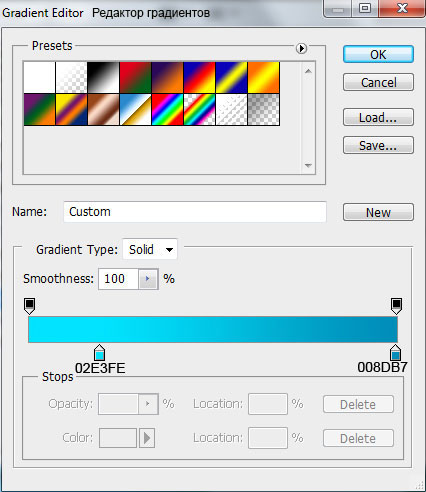The image size is (426, 492).
Task: Select the black to white gradient preset
Action: [103, 77]
